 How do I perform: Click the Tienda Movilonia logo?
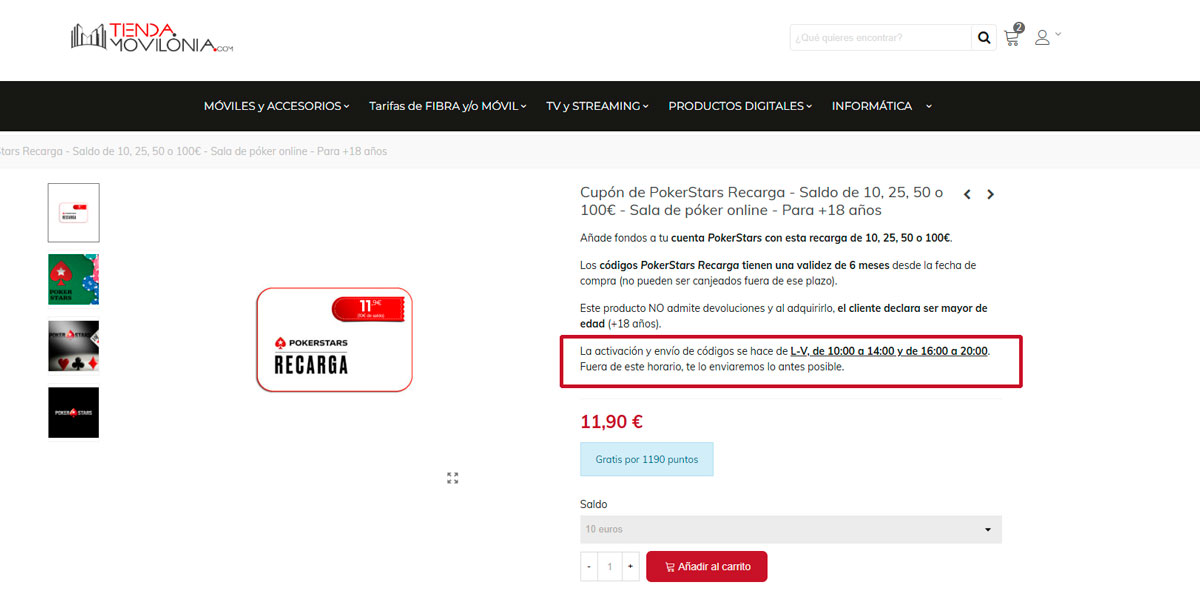click(148, 38)
